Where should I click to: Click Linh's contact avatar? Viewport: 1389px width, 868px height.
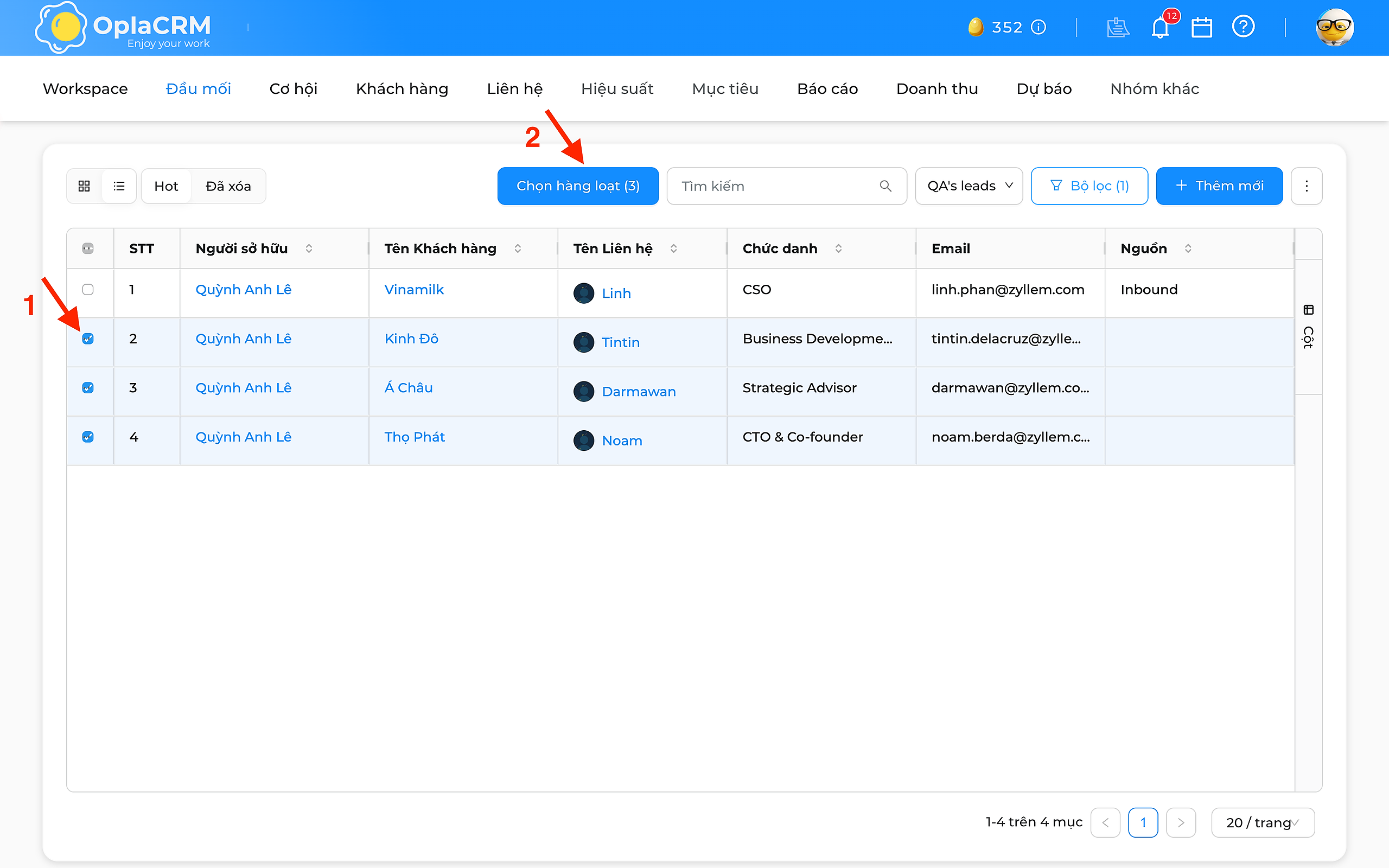(x=584, y=293)
